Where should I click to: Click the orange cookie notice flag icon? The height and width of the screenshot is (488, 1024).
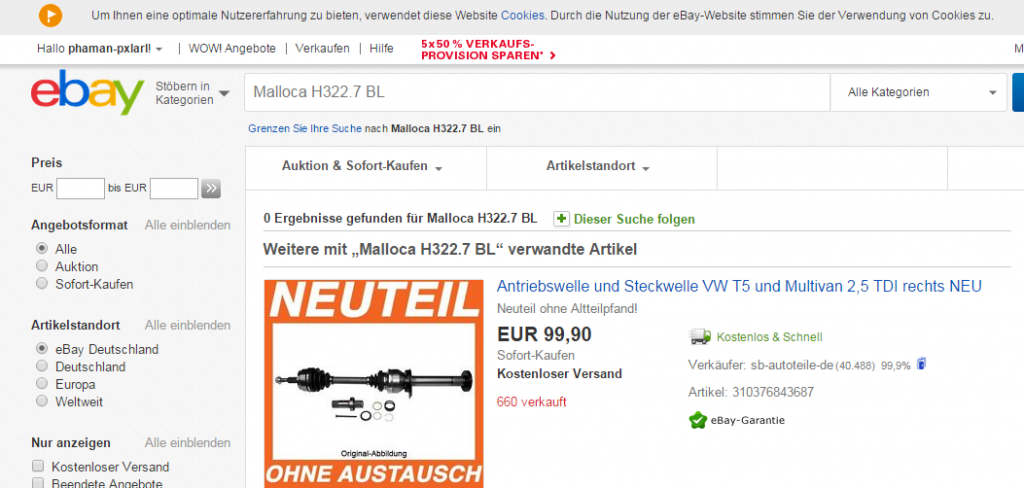click(x=50, y=16)
